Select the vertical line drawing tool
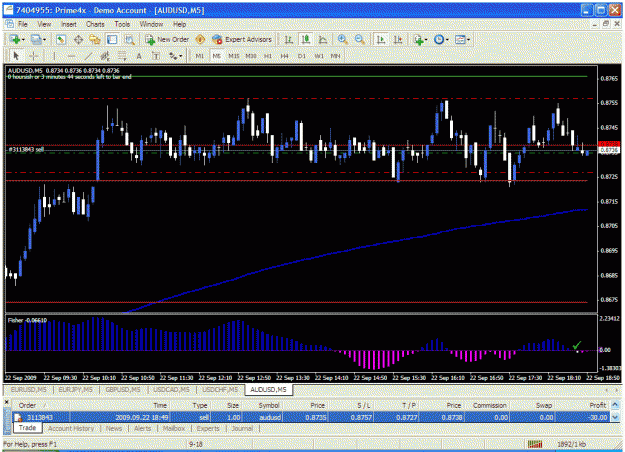This screenshot has width=625, height=452. click(54, 56)
